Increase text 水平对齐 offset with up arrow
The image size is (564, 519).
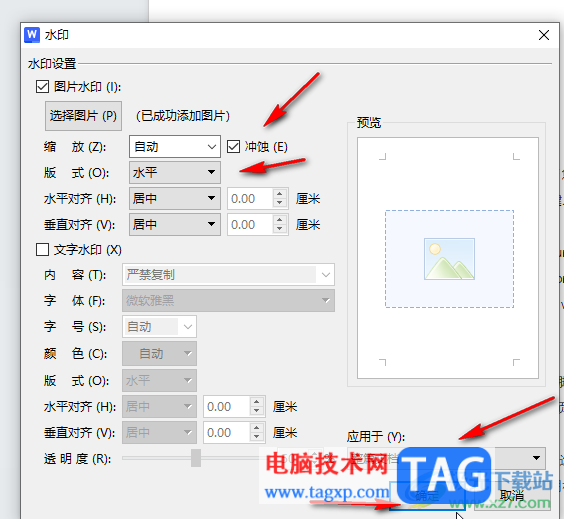(256, 402)
